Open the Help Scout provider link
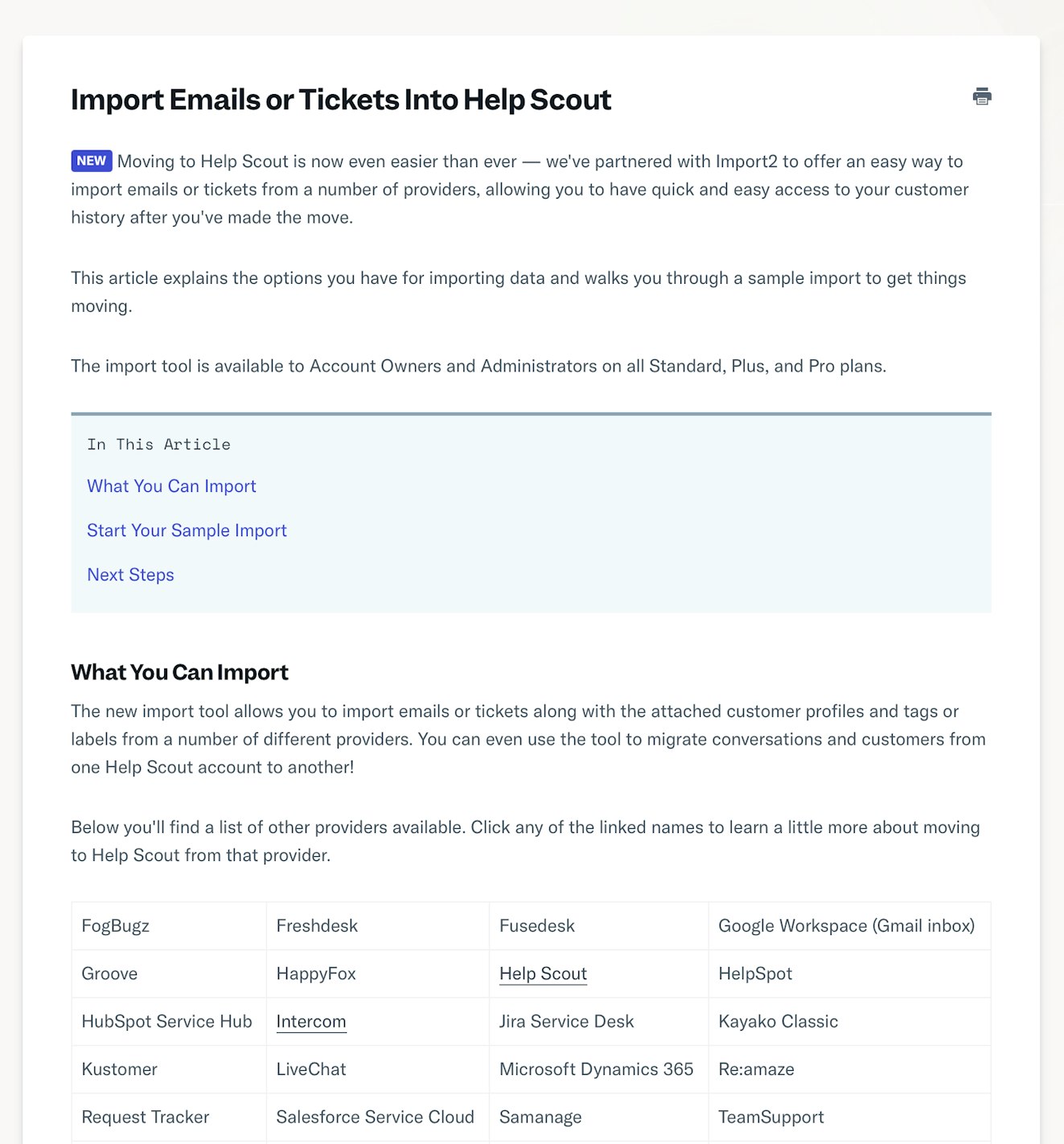This screenshot has width=1064, height=1144. pyautogui.click(x=543, y=974)
